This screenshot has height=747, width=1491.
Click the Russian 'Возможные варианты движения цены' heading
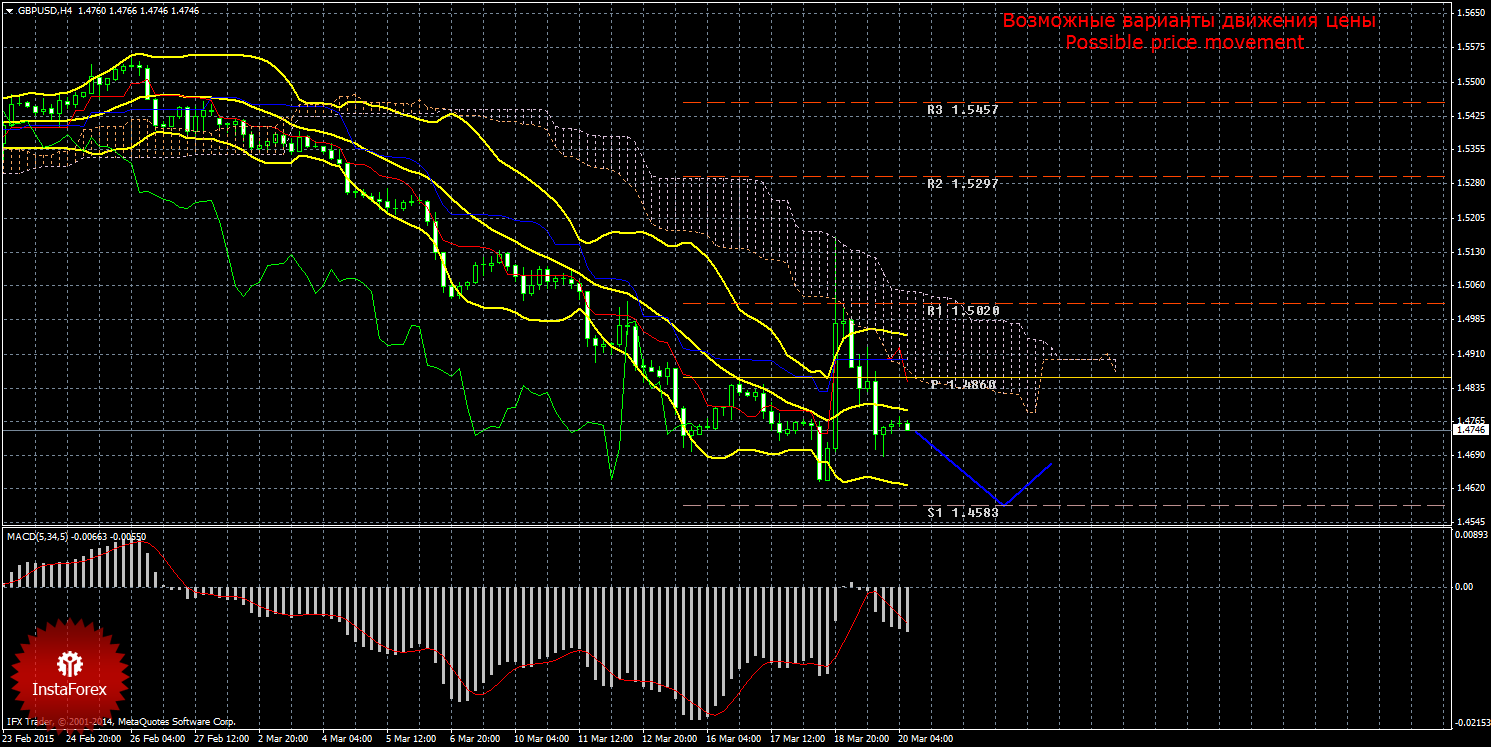1189,21
